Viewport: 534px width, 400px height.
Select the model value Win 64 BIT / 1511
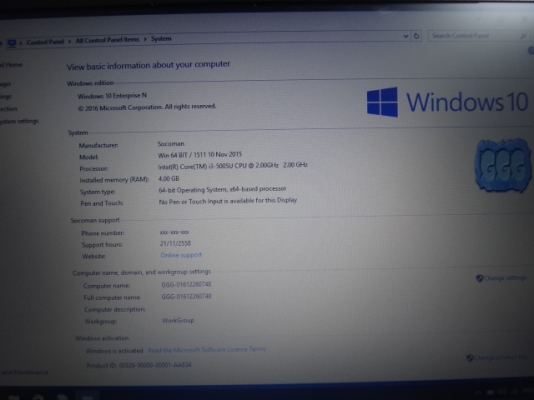(x=200, y=155)
